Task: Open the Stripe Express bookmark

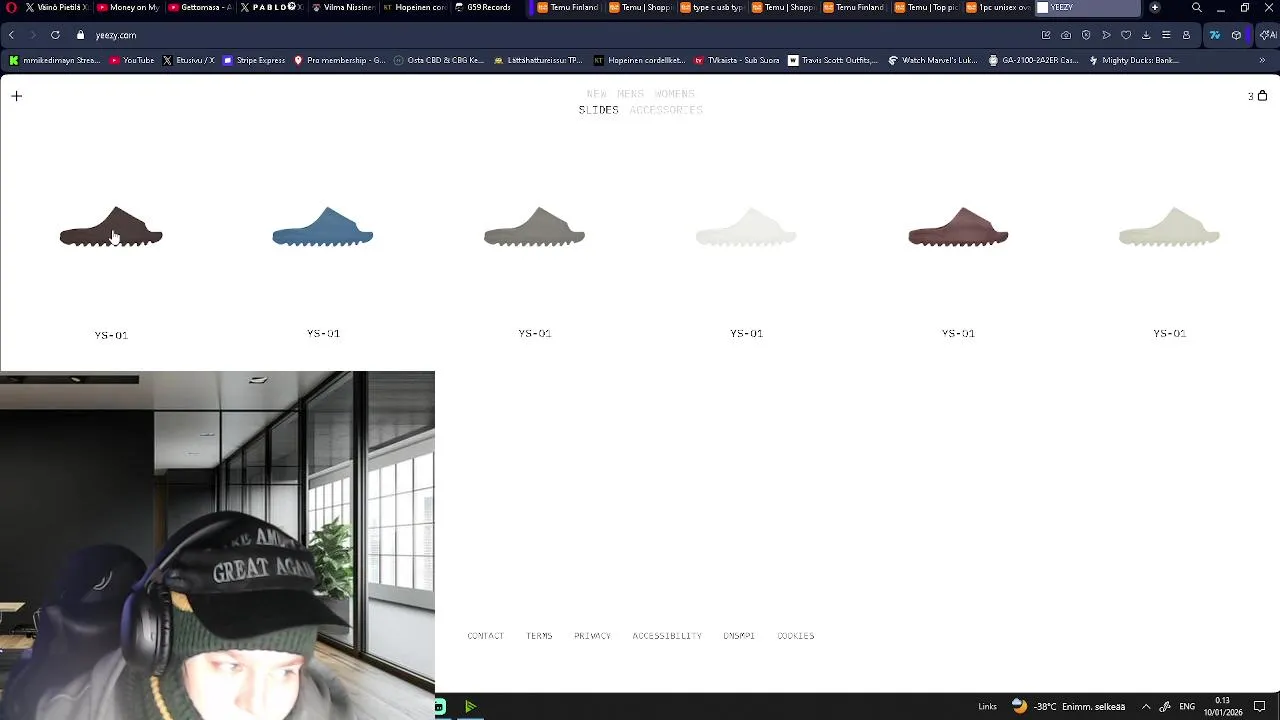Action: 254,60
